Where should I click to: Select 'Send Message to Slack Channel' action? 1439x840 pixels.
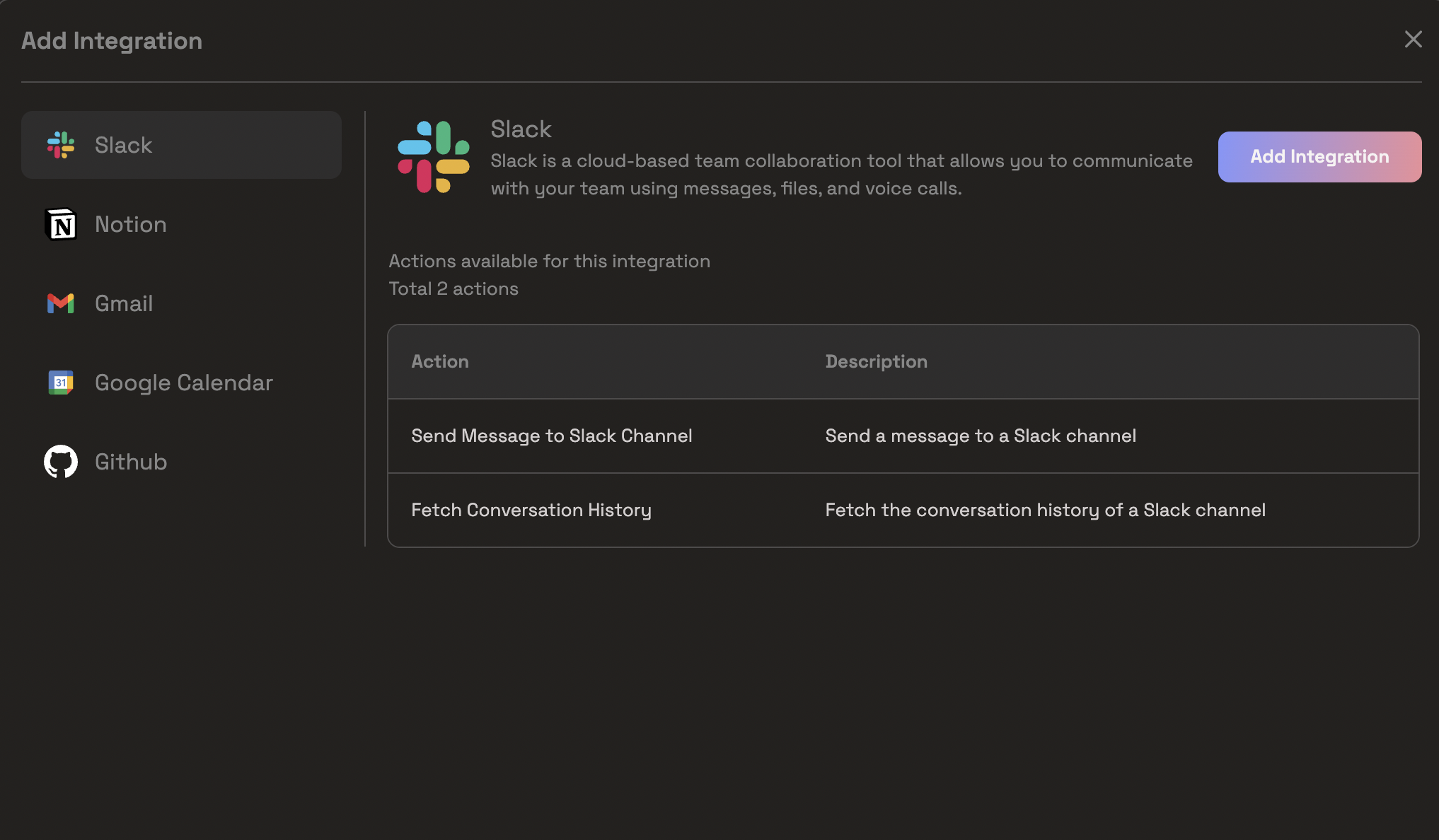[x=552, y=436]
